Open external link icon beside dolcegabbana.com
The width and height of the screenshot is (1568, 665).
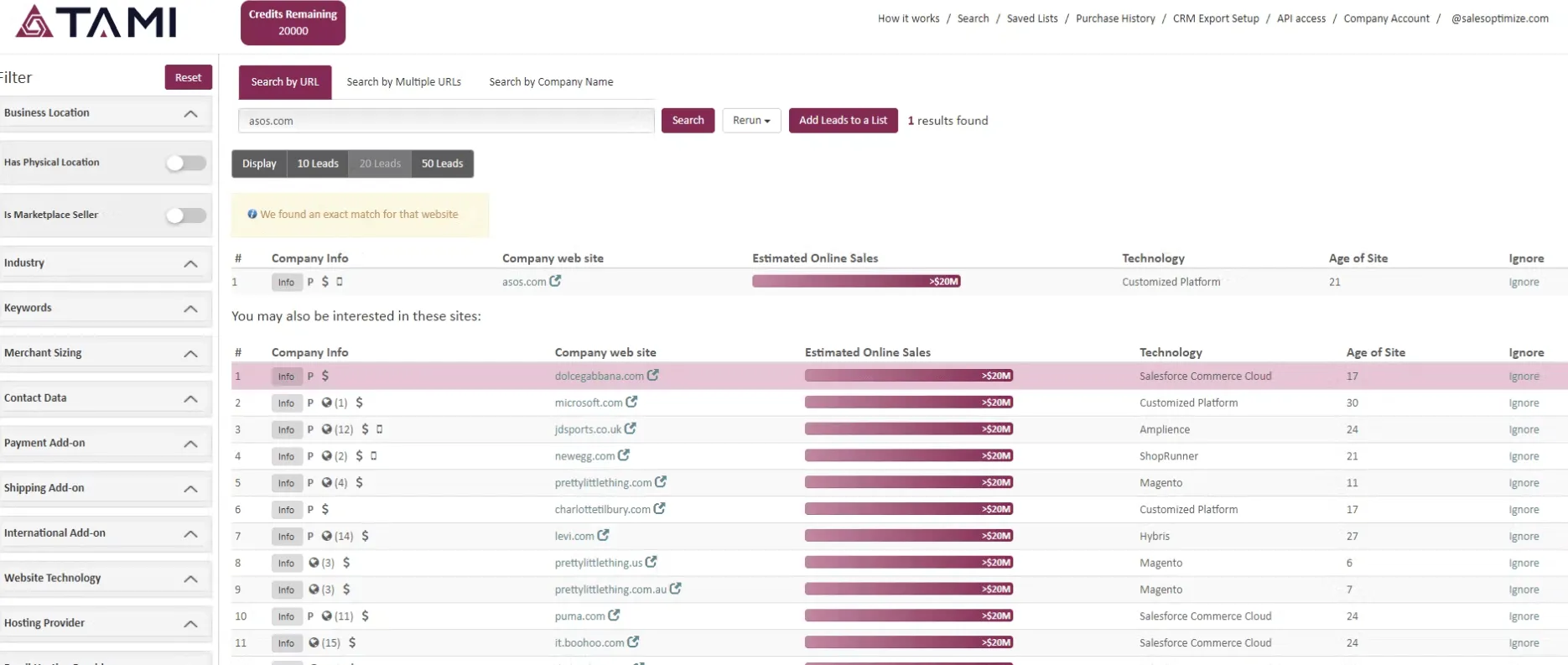652,376
